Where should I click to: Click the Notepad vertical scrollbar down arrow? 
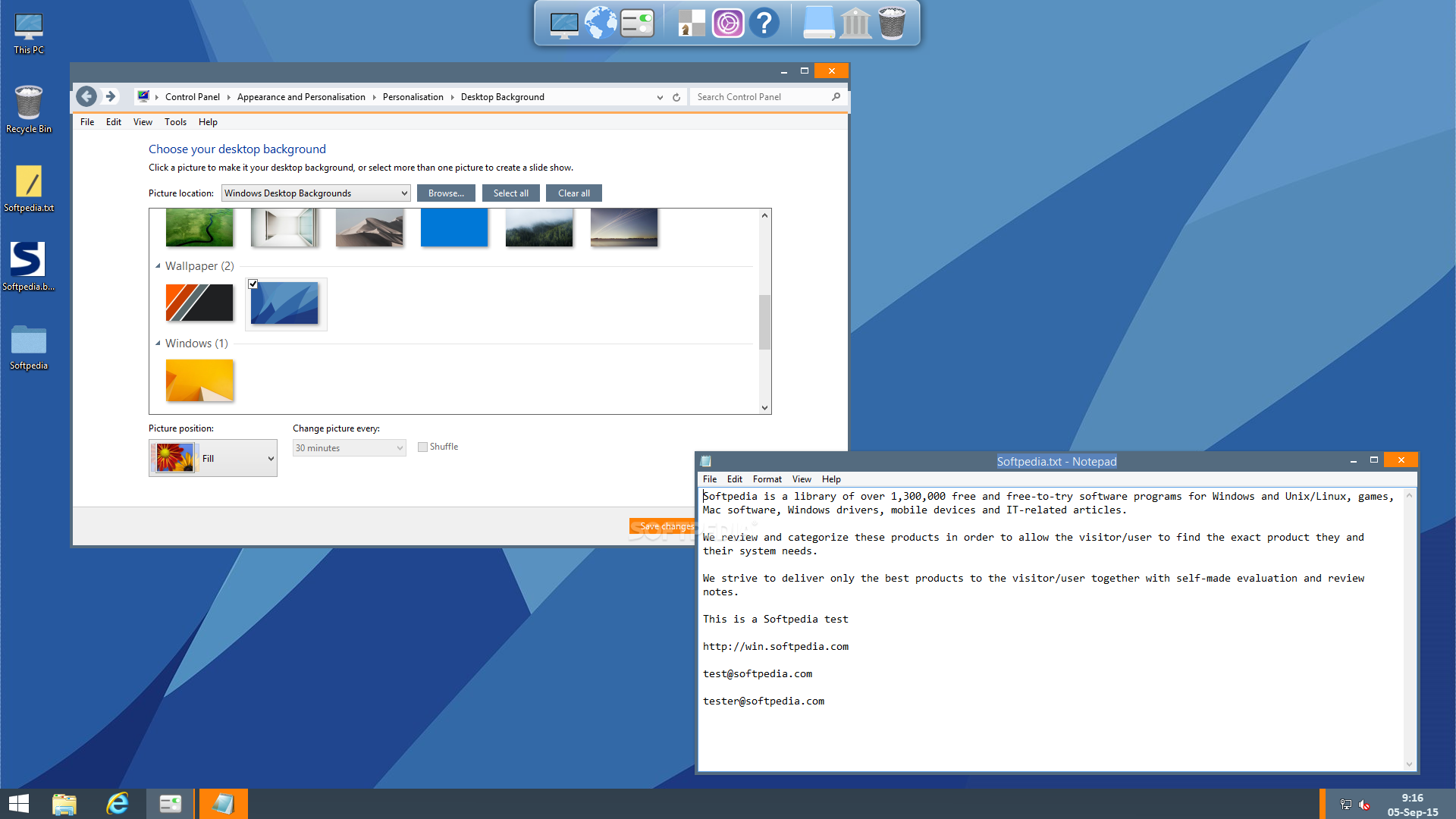click(1409, 764)
